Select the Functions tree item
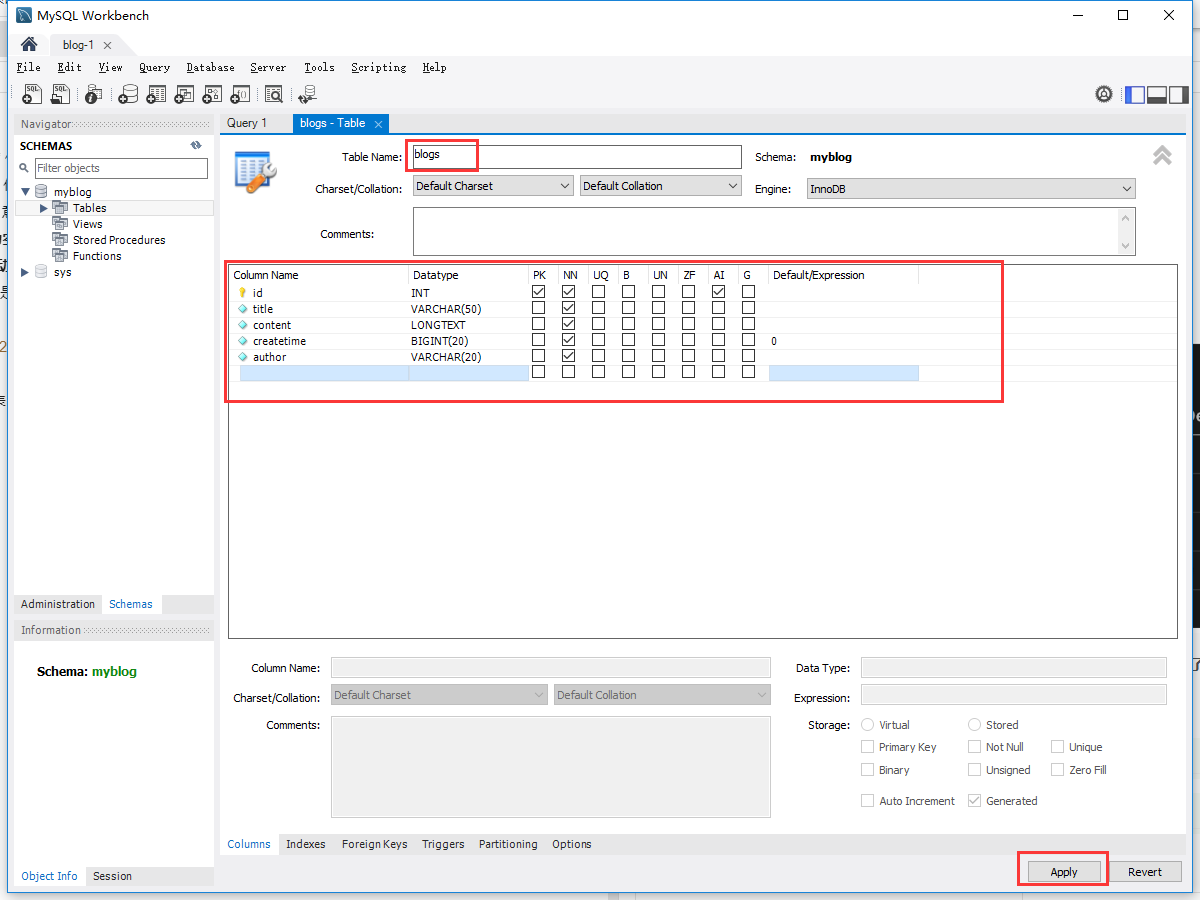 tap(97, 256)
